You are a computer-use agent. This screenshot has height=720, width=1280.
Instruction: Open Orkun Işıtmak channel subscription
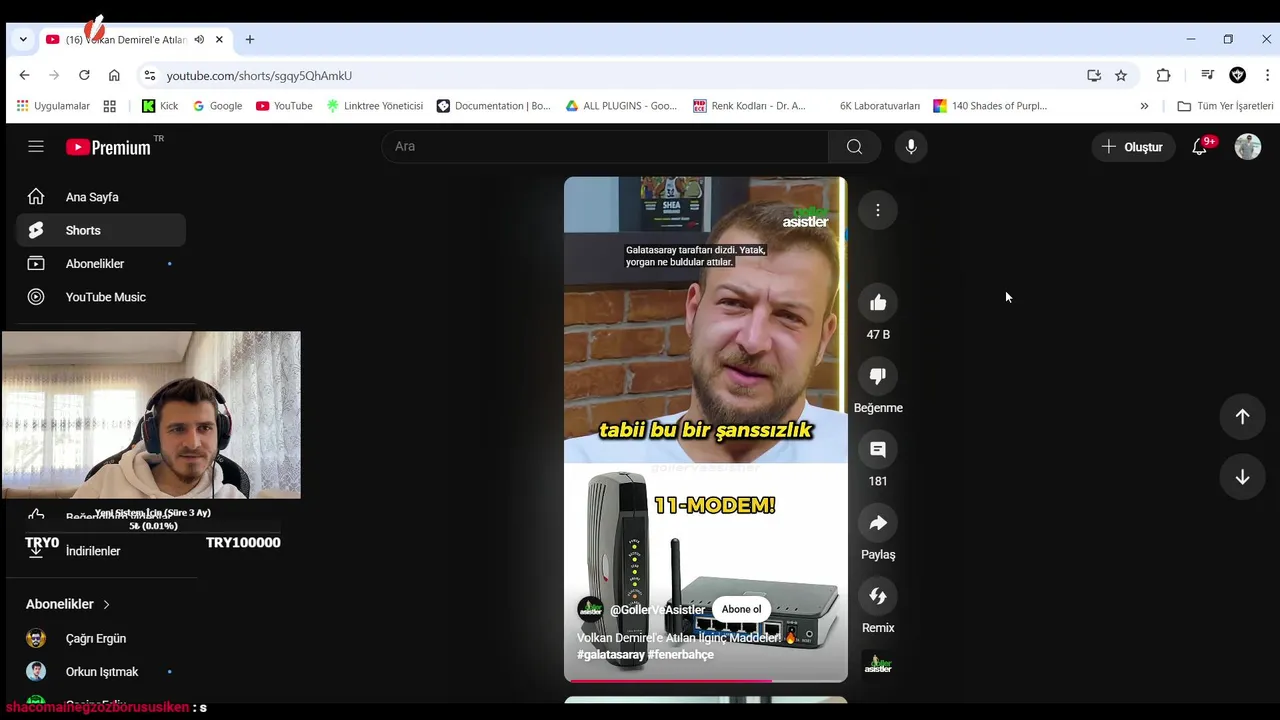pos(100,672)
